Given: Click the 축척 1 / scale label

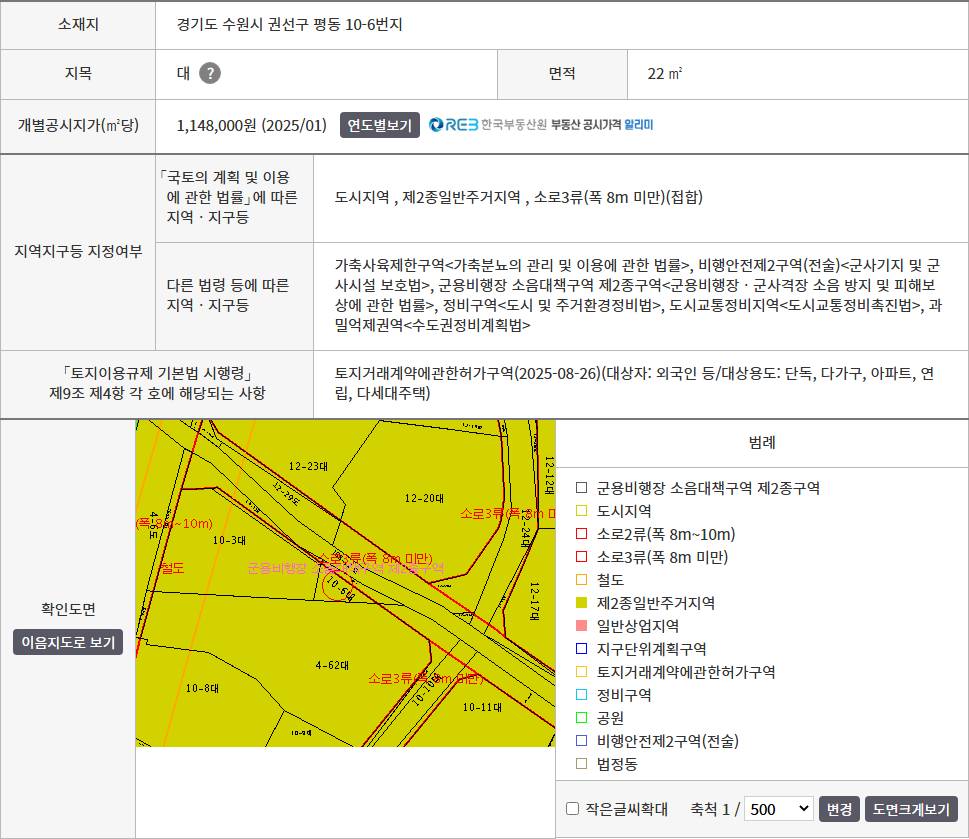Looking at the screenshot, I should (715, 809).
